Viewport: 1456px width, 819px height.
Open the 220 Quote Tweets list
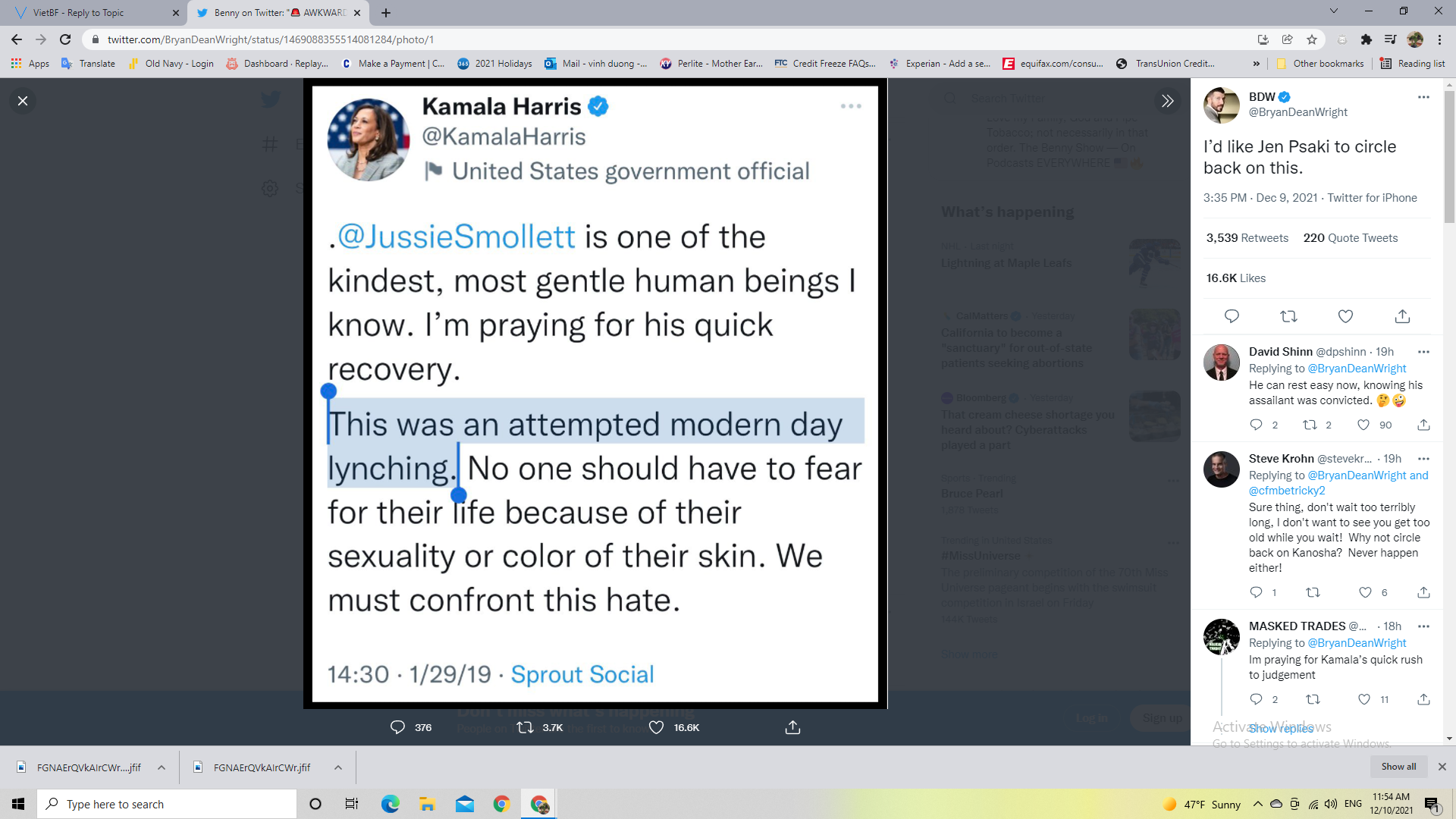[1351, 238]
